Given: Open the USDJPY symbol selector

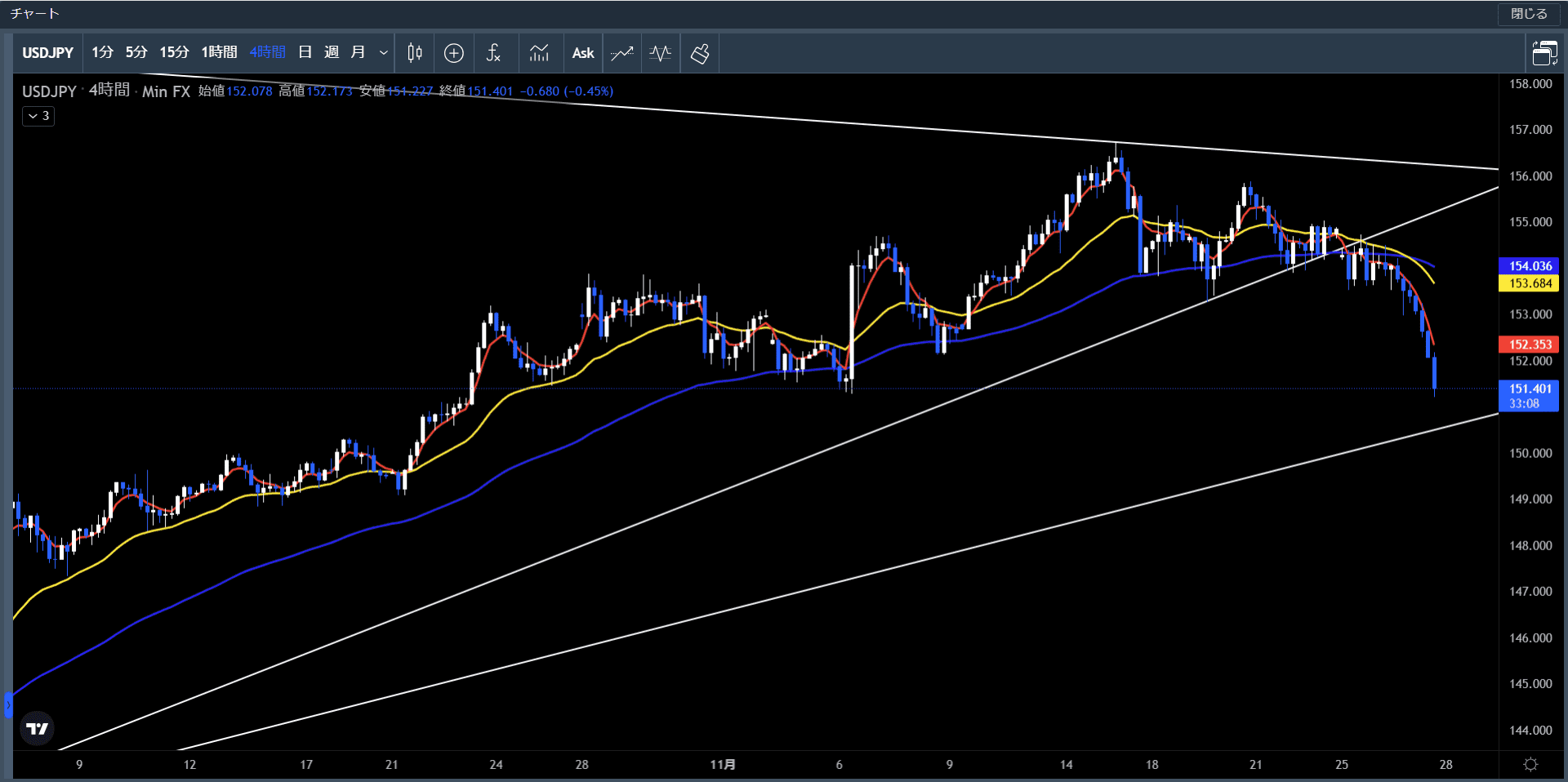Looking at the screenshot, I should pos(48,53).
